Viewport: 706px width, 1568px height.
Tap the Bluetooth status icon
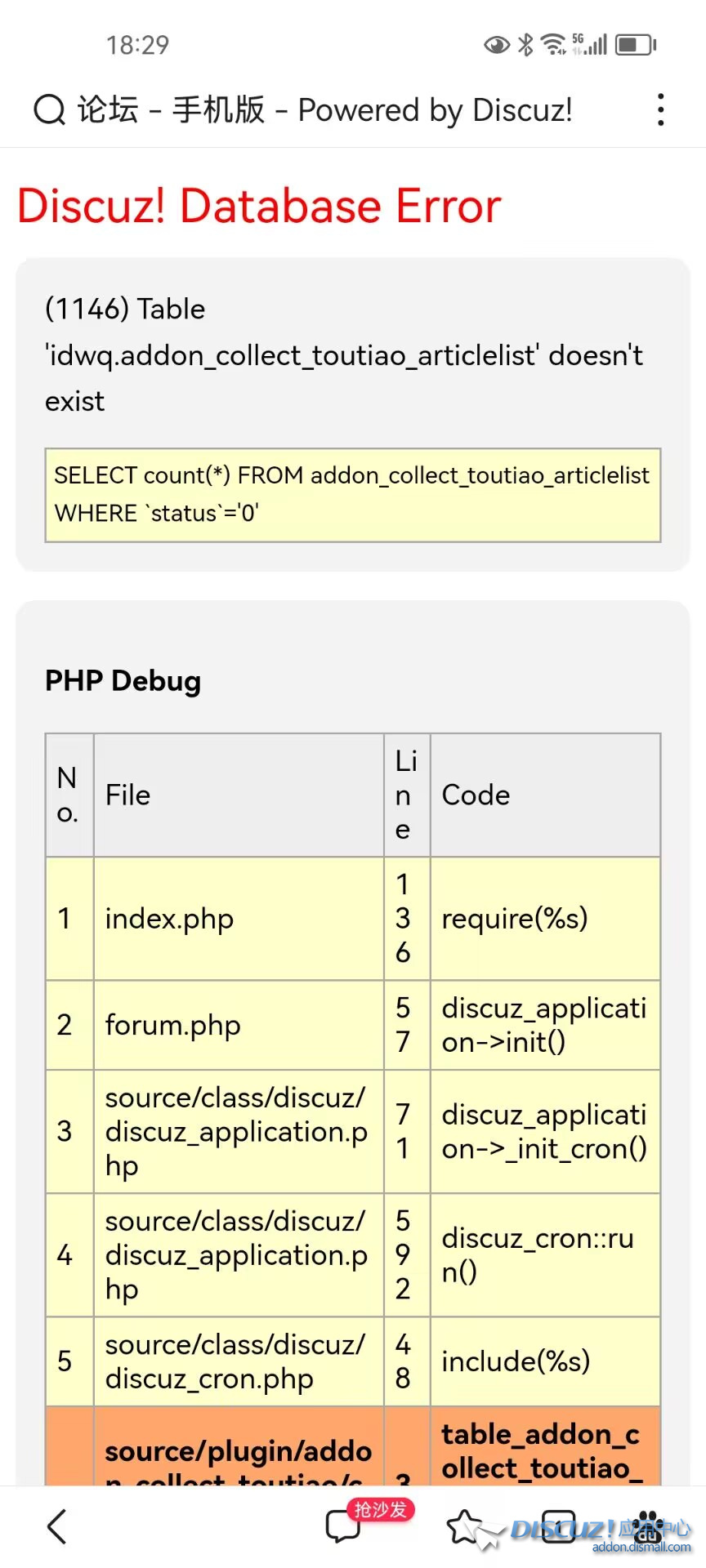[x=525, y=44]
